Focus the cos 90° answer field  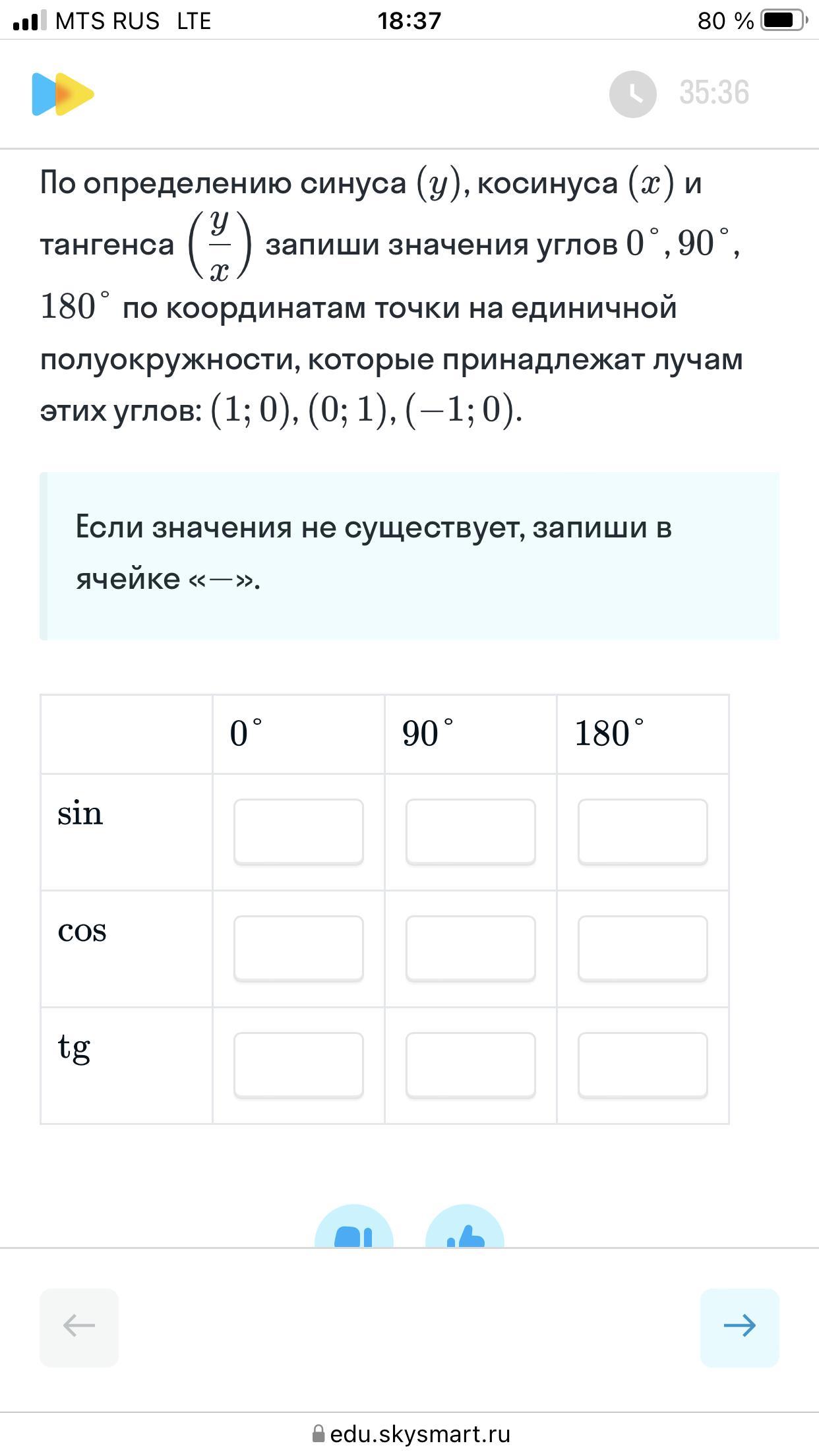point(471,948)
